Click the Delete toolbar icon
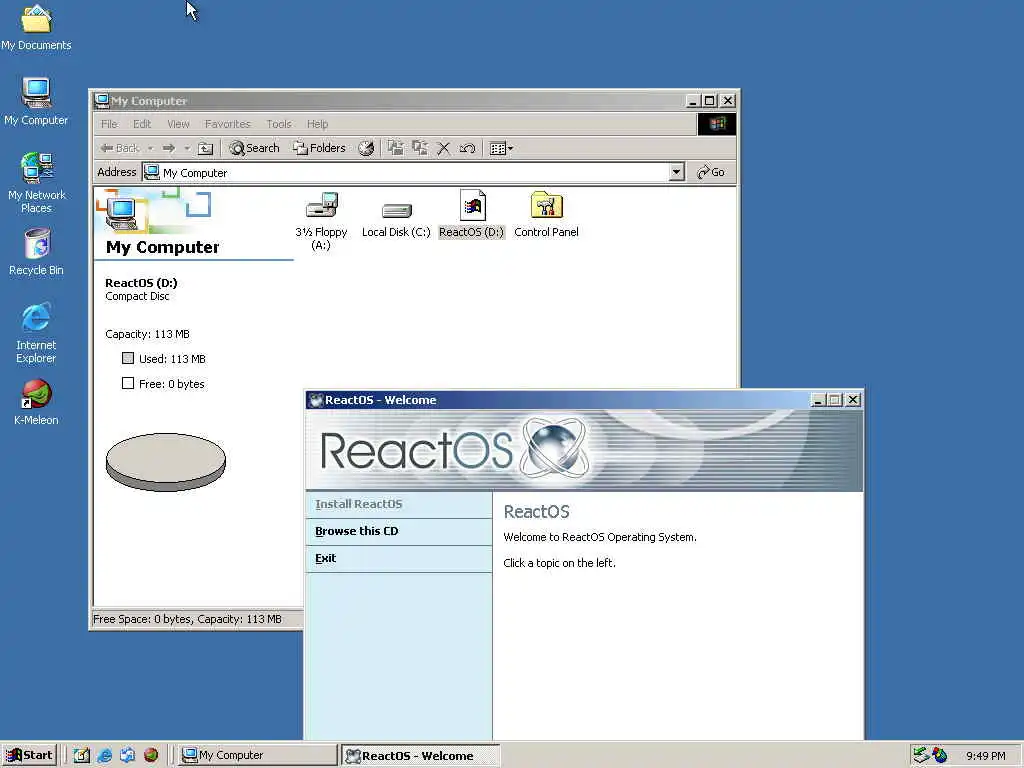The image size is (1024, 768). (443, 148)
